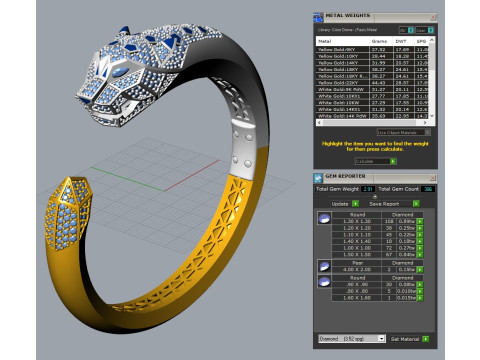This screenshot has width=480, height=360.
Task: Click green arrow for 1.50 X 1.50 gem row
Action: tap(420, 255)
